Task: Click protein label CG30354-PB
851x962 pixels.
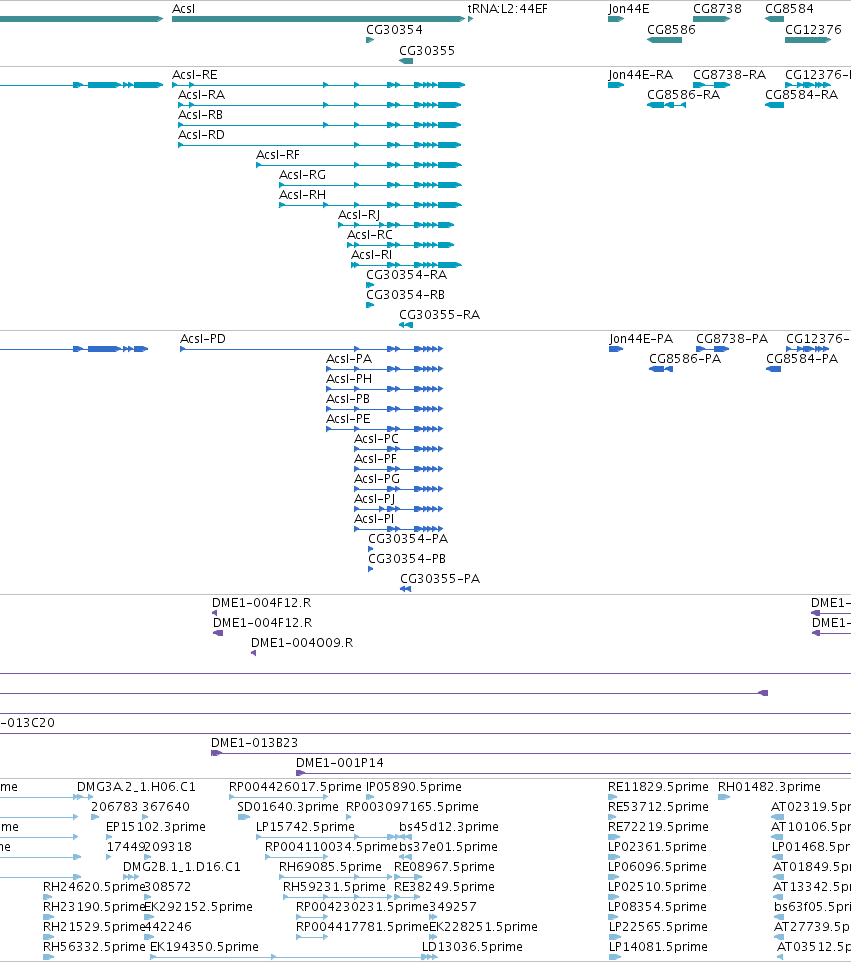Action: 407,558
